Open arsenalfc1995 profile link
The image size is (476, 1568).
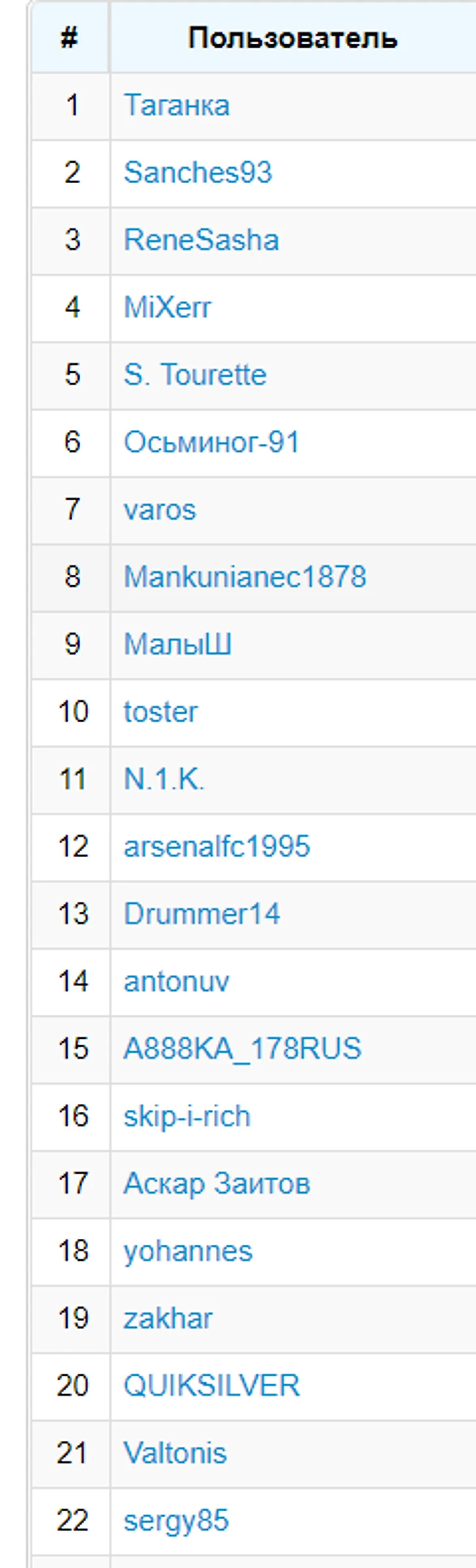tap(217, 847)
